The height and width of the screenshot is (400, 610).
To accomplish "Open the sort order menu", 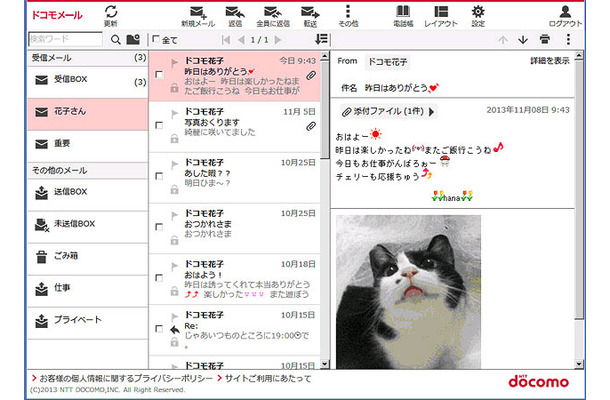I will coord(321,39).
